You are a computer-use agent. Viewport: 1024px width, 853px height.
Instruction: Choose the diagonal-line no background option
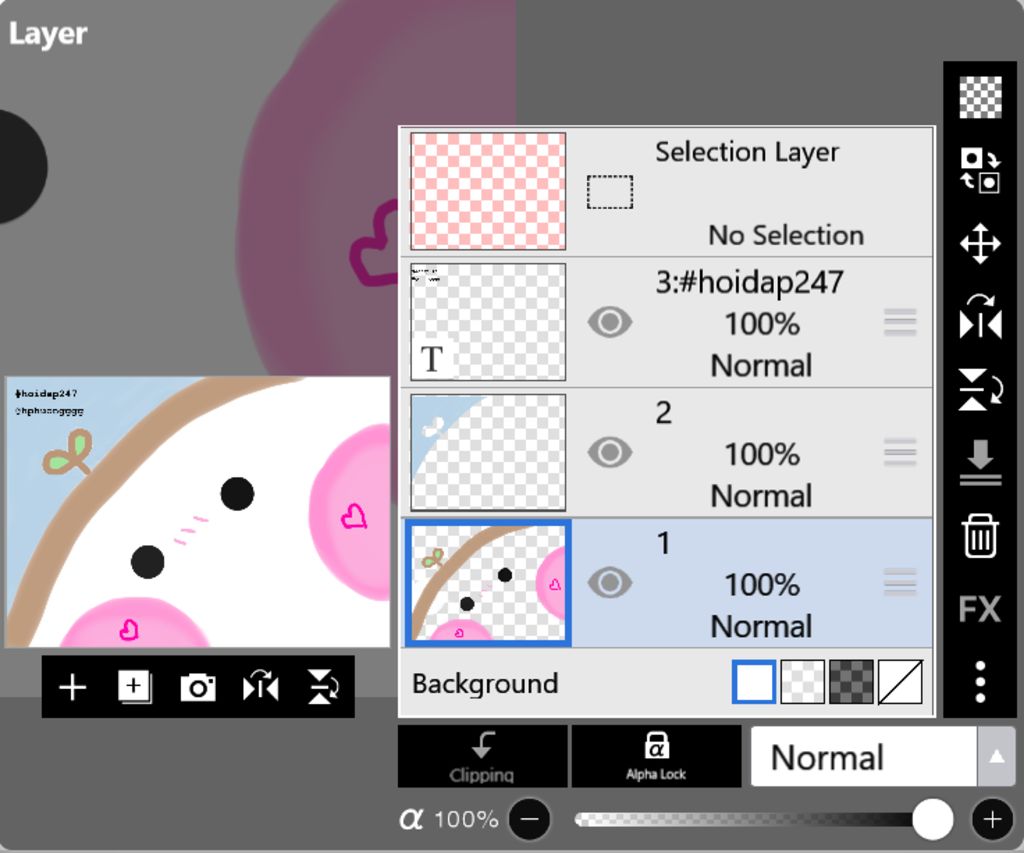(900, 682)
